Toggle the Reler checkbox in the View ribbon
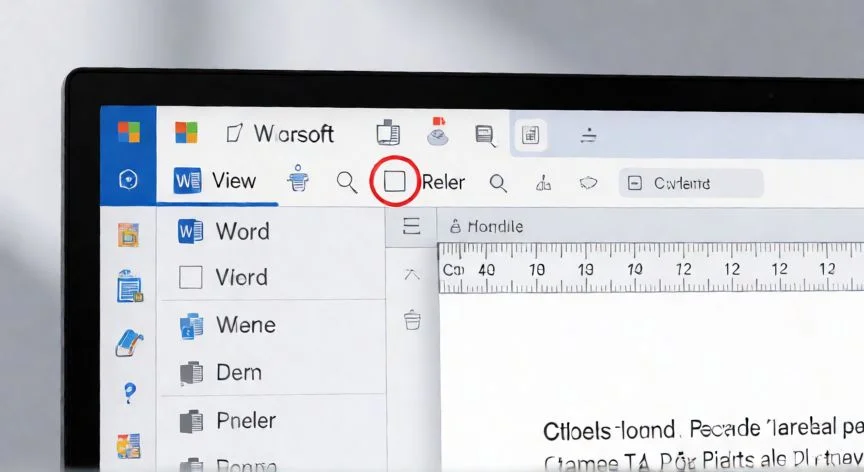This screenshot has width=864, height=472. pos(395,181)
